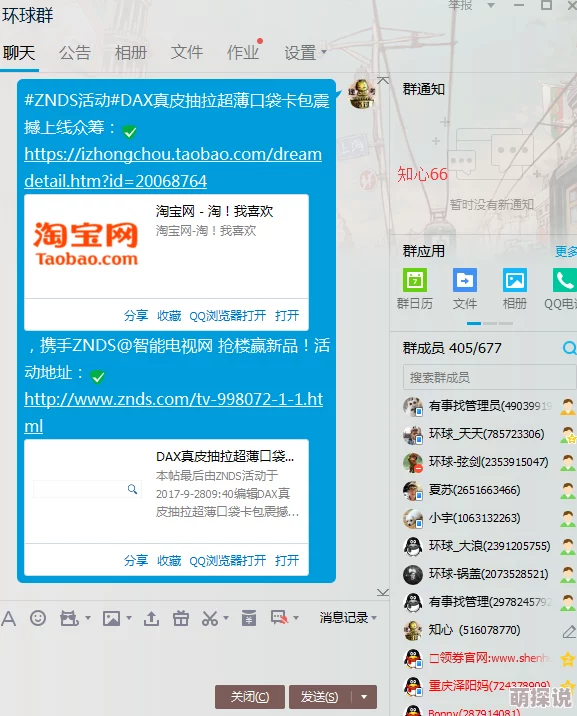
Task: Click the 发送(S) button
Action: click(x=320, y=697)
